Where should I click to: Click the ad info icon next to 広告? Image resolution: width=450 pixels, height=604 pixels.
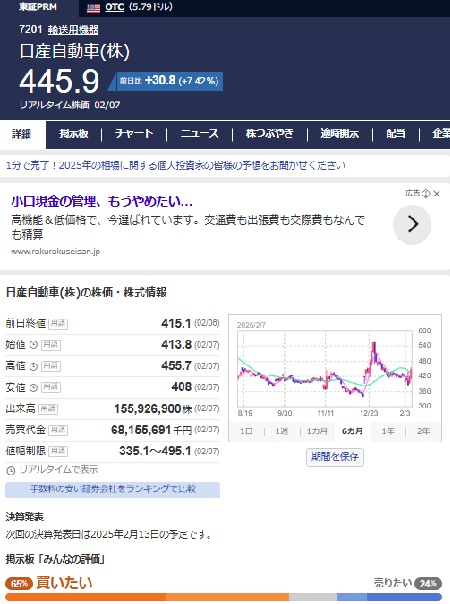point(426,193)
